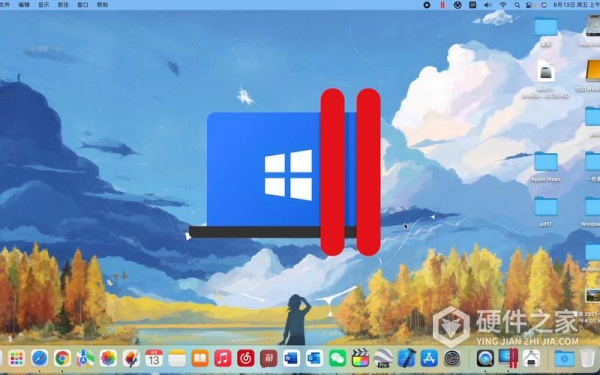
Task: Open the Trash in the dock
Action: click(587, 359)
